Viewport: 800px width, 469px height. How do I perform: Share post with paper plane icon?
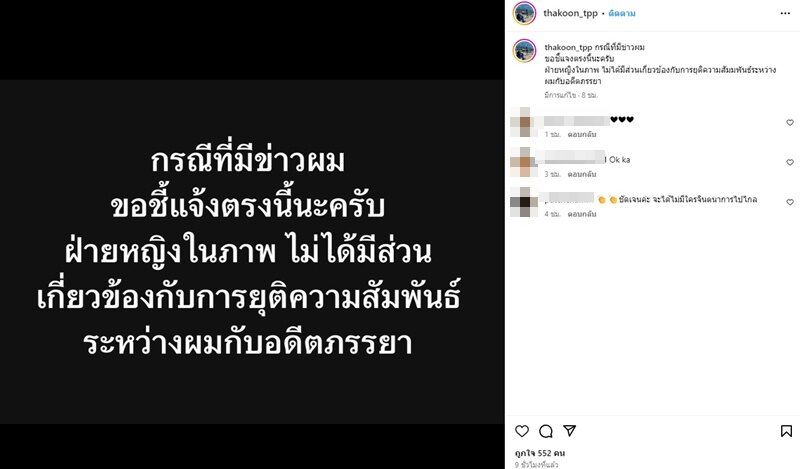coord(569,431)
